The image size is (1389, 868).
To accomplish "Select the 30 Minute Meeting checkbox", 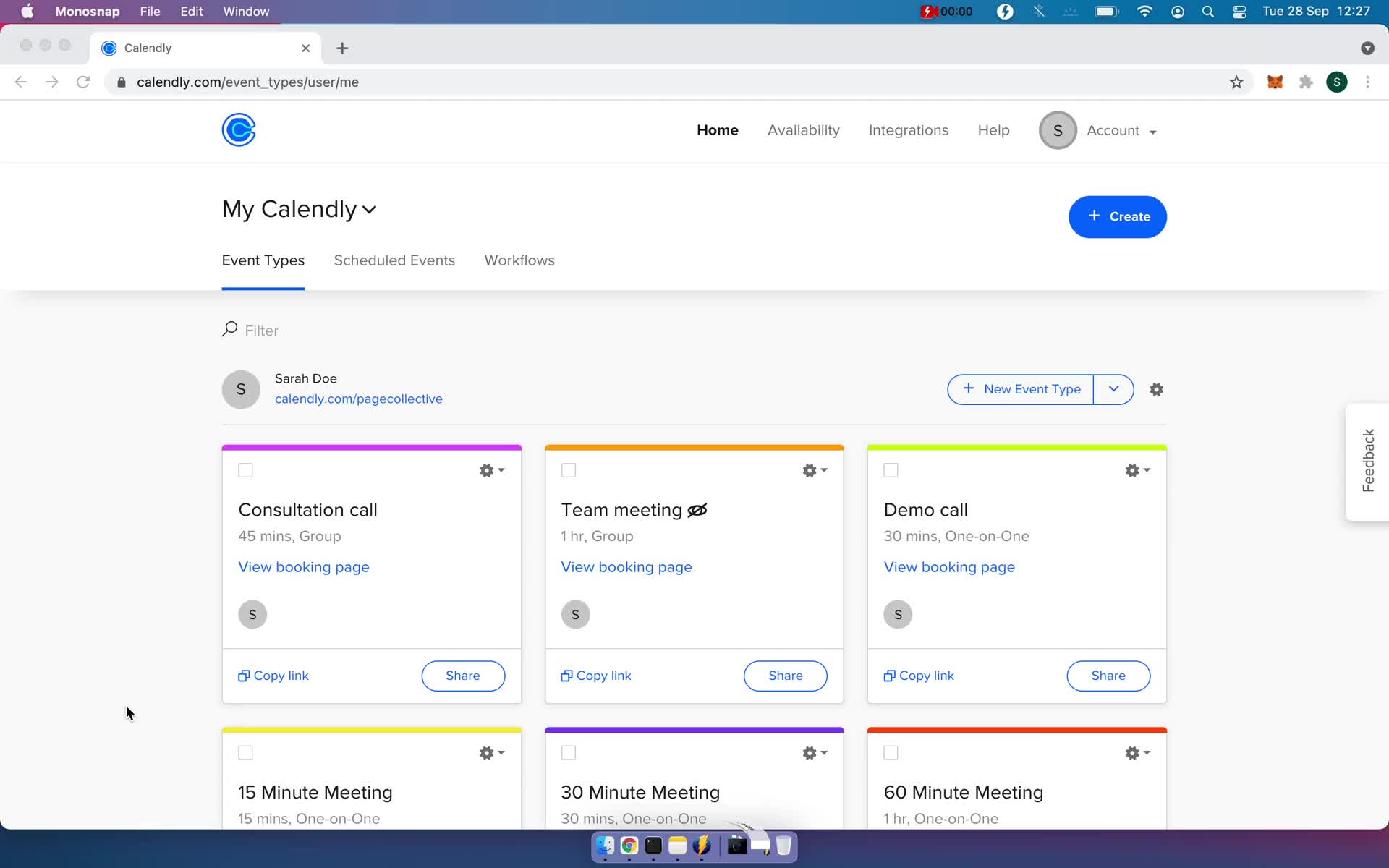I will [x=569, y=753].
